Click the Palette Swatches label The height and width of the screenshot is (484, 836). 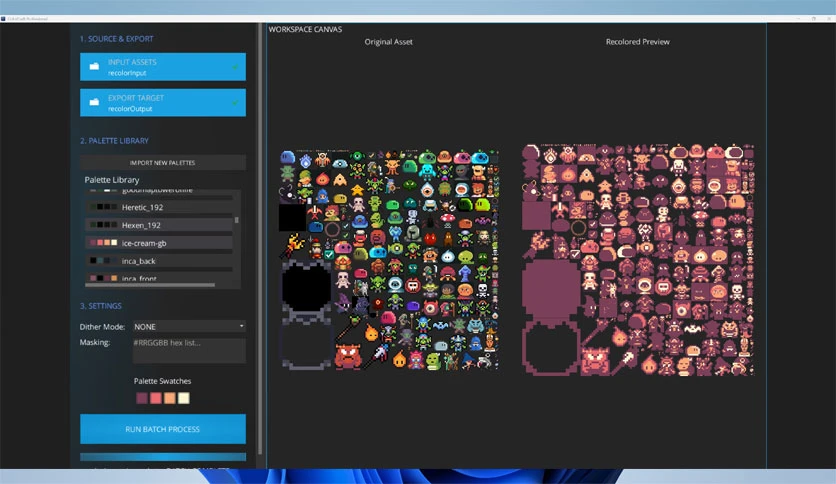pos(163,381)
